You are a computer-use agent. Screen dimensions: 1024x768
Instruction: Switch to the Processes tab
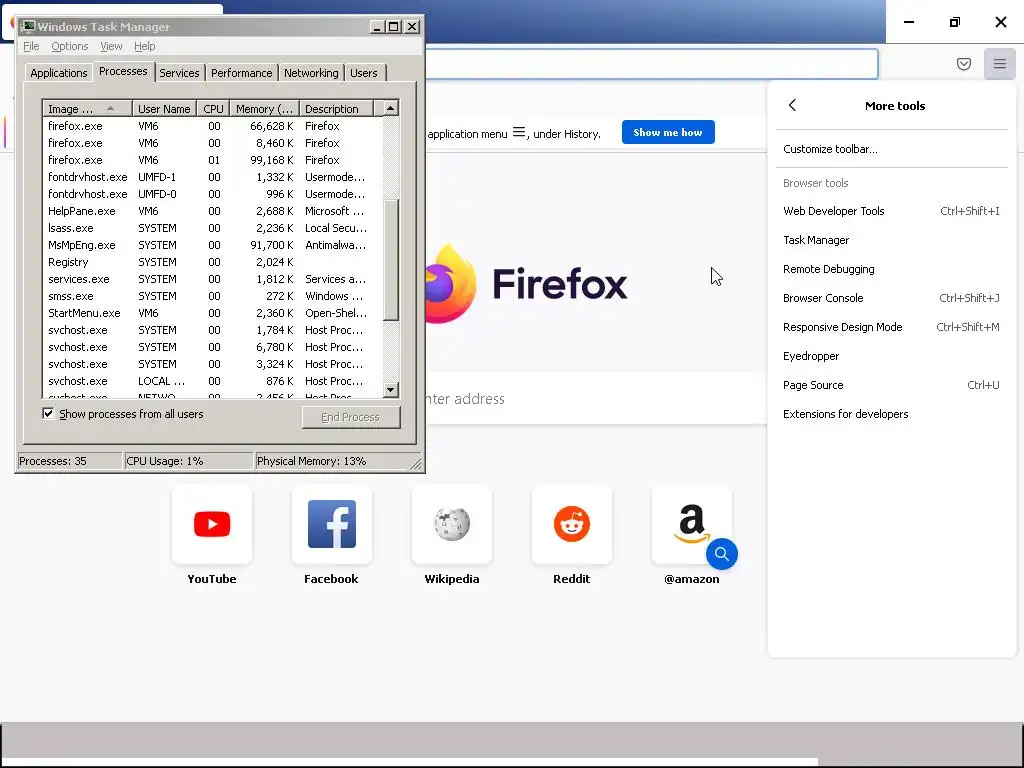(123, 71)
